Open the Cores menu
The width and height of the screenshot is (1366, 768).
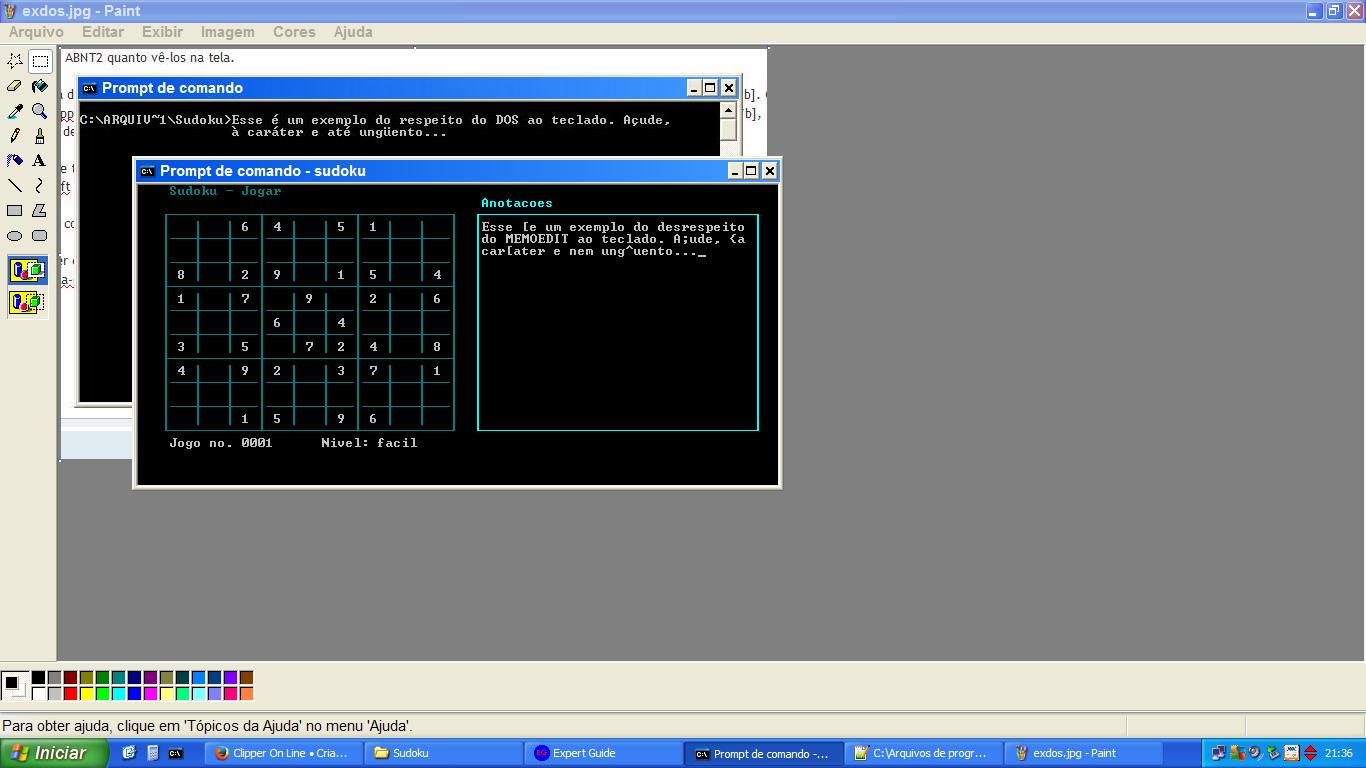pyautogui.click(x=294, y=32)
